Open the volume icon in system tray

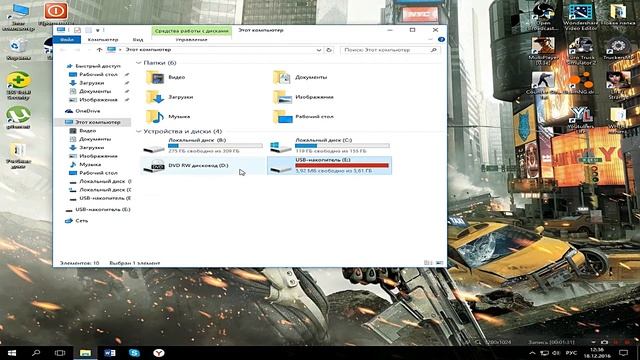pos(556,353)
